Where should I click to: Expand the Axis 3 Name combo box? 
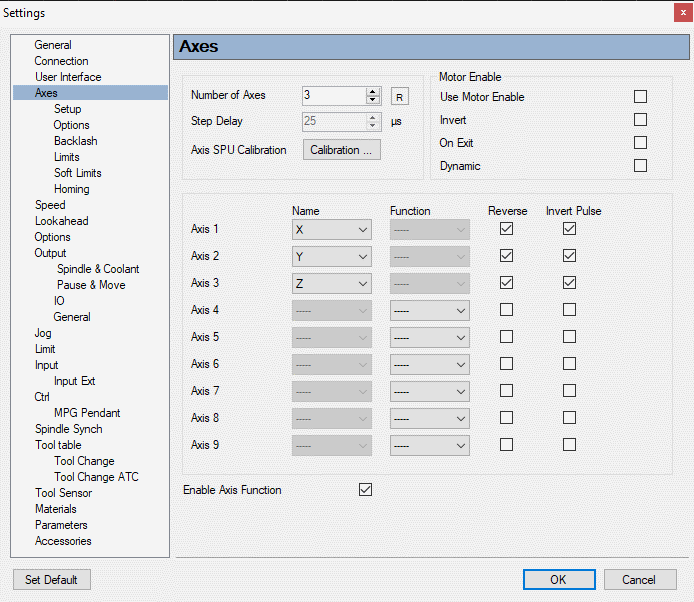pyautogui.click(x=332, y=283)
